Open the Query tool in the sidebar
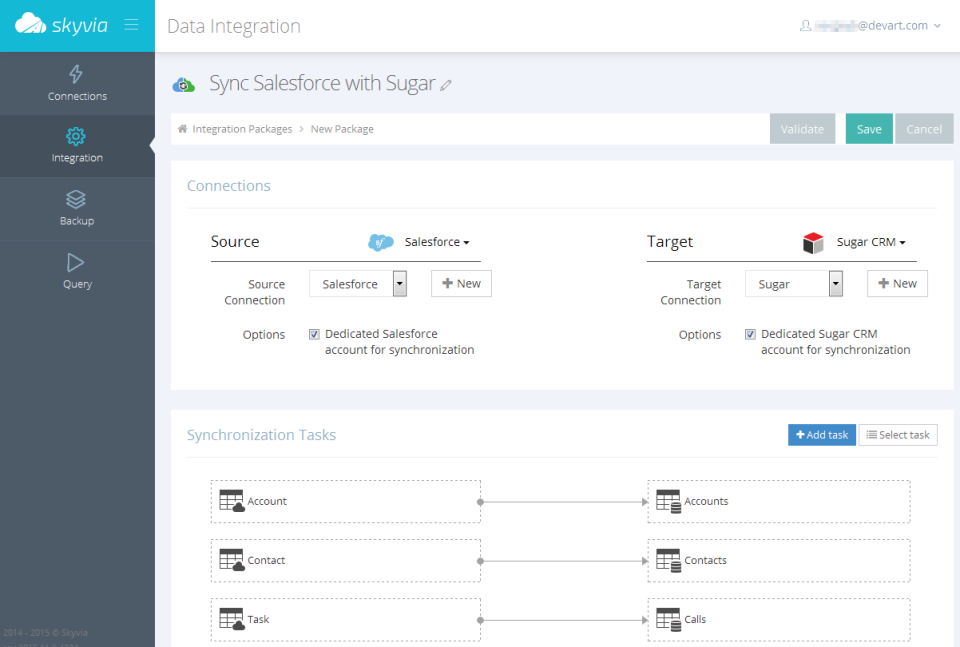The width and height of the screenshot is (960, 647). coord(77,270)
